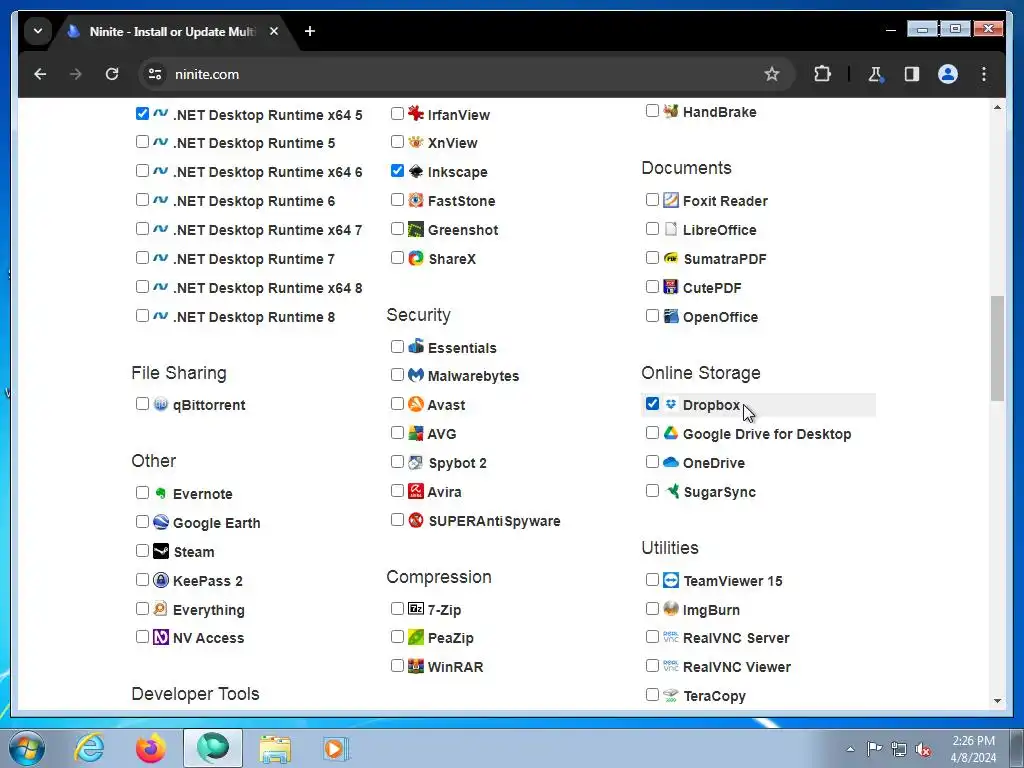Bookmark this page with star icon
Image resolution: width=1024 pixels, height=768 pixels.
[772, 74]
